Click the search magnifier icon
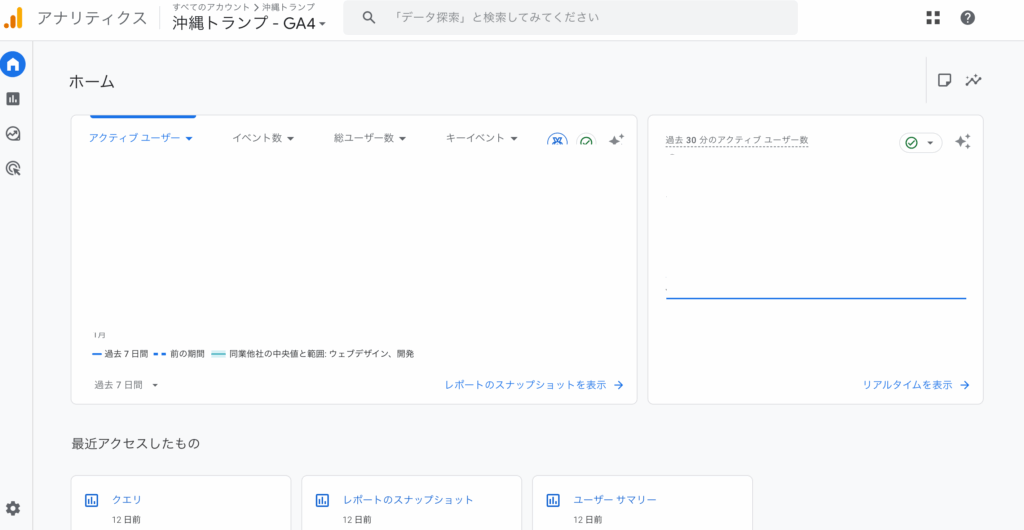Screen dimensions: 1024x530 [368, 18]
